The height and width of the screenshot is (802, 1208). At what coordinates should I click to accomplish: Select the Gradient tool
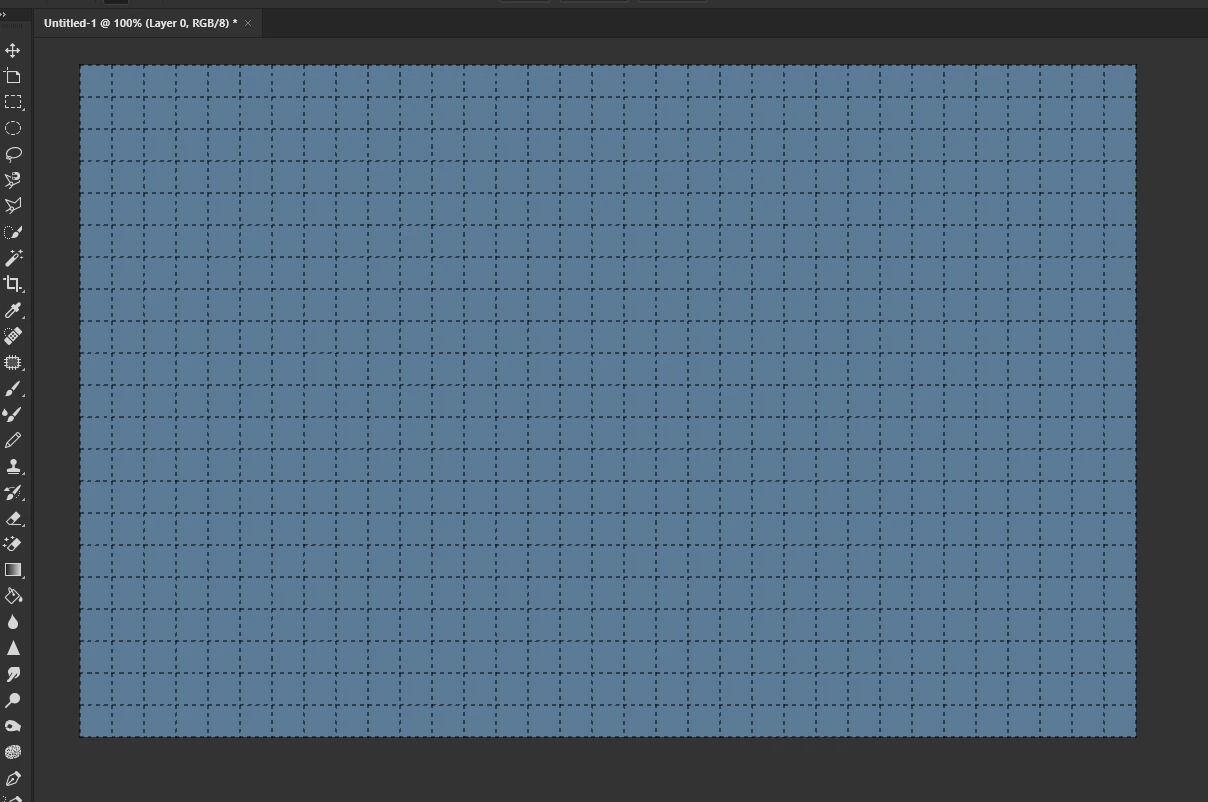(13, 570)
